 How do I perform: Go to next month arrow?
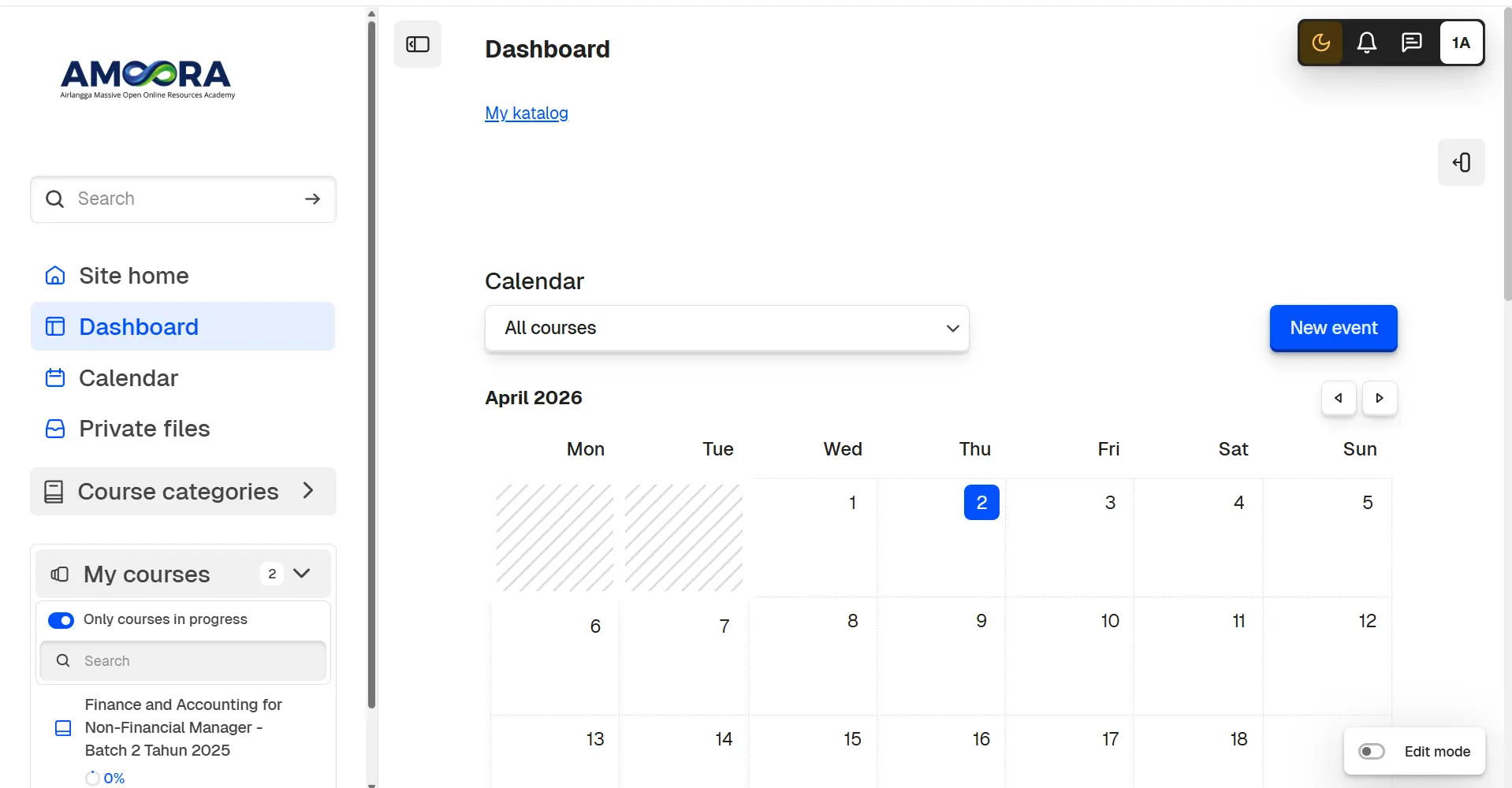point(1380,398)
